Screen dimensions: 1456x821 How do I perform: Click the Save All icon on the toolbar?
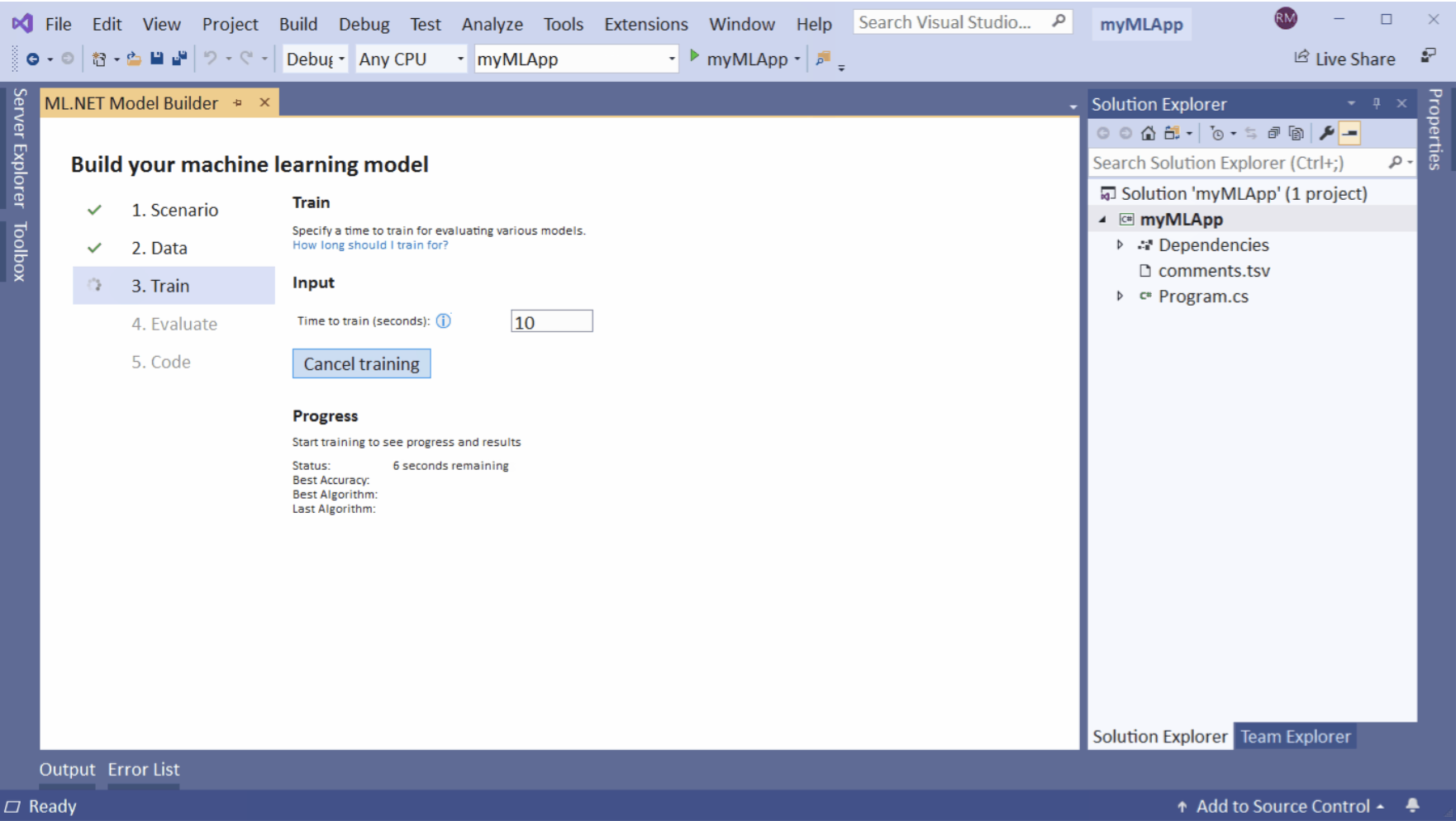pos(178,58)
